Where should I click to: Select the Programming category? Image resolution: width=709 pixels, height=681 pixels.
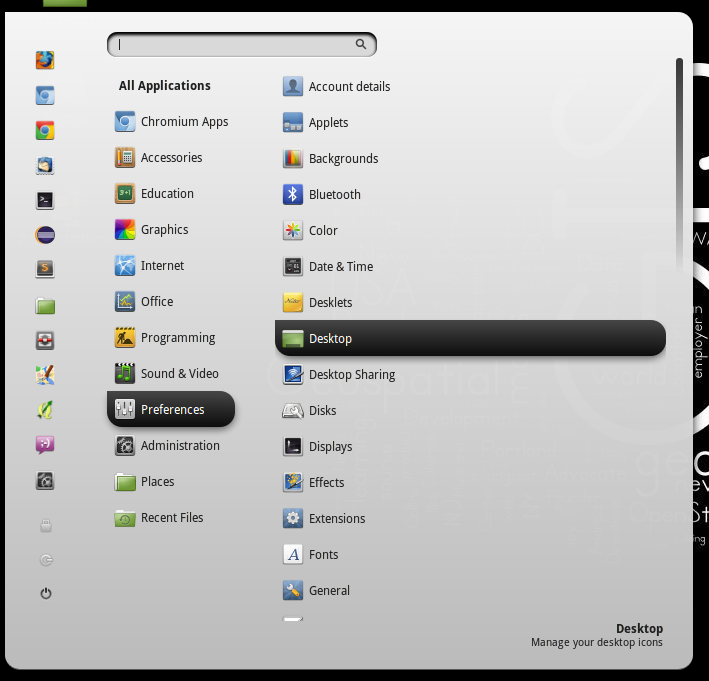(171, 337)
